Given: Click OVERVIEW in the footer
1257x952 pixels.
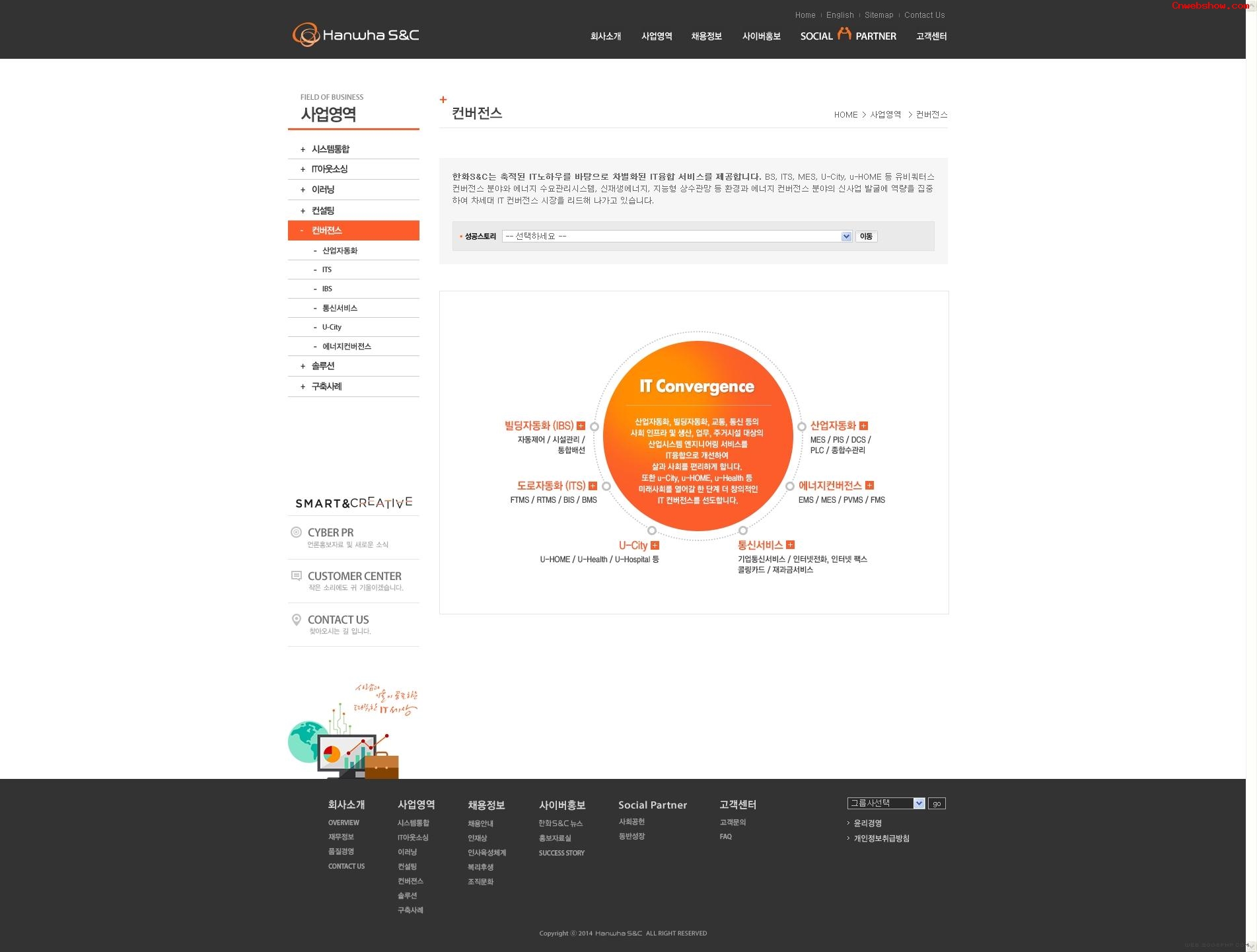Looking at the screenshot, I should tap(343, 823).
